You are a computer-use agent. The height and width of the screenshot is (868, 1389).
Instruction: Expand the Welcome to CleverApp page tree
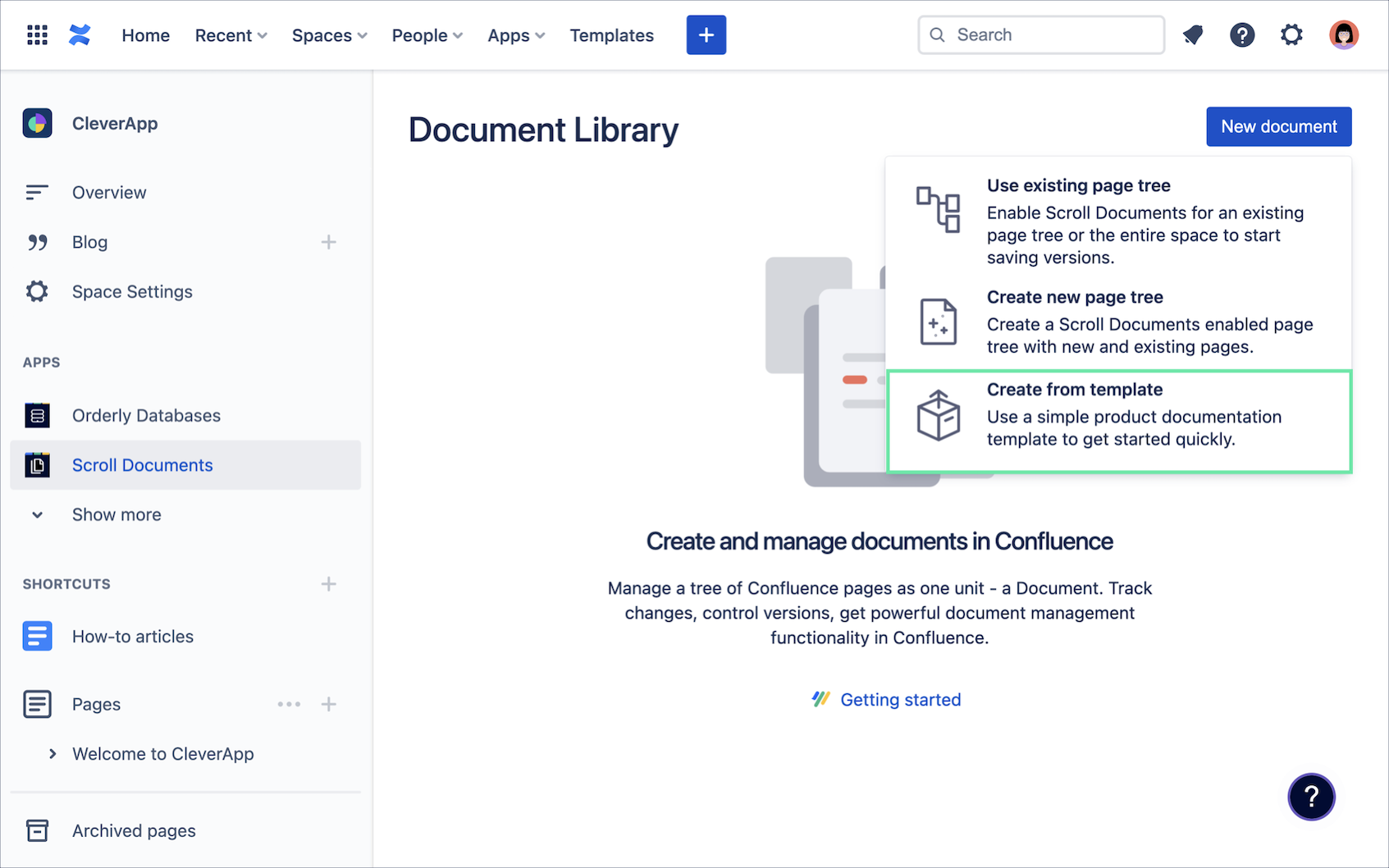[x=53, y=753]
